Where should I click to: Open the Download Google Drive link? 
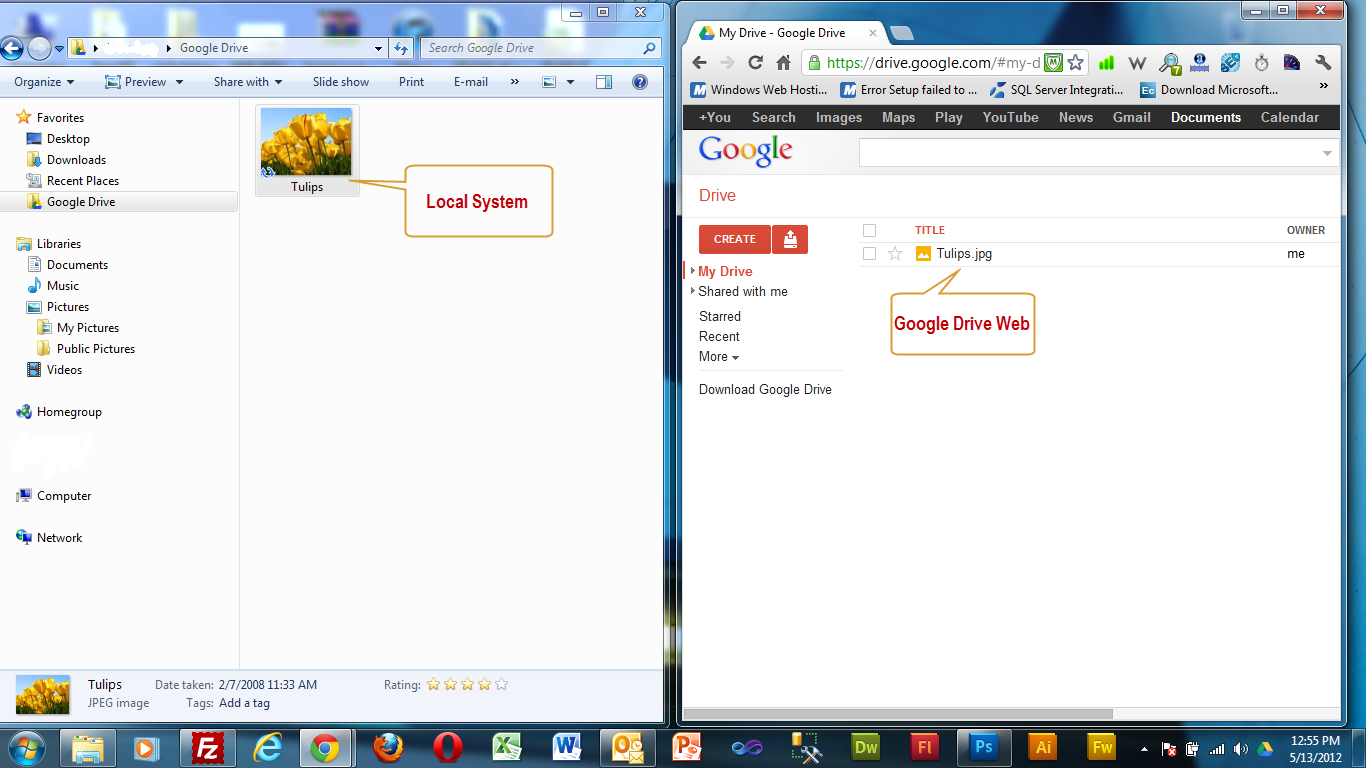pyautogui.click(x=765, y=390)
